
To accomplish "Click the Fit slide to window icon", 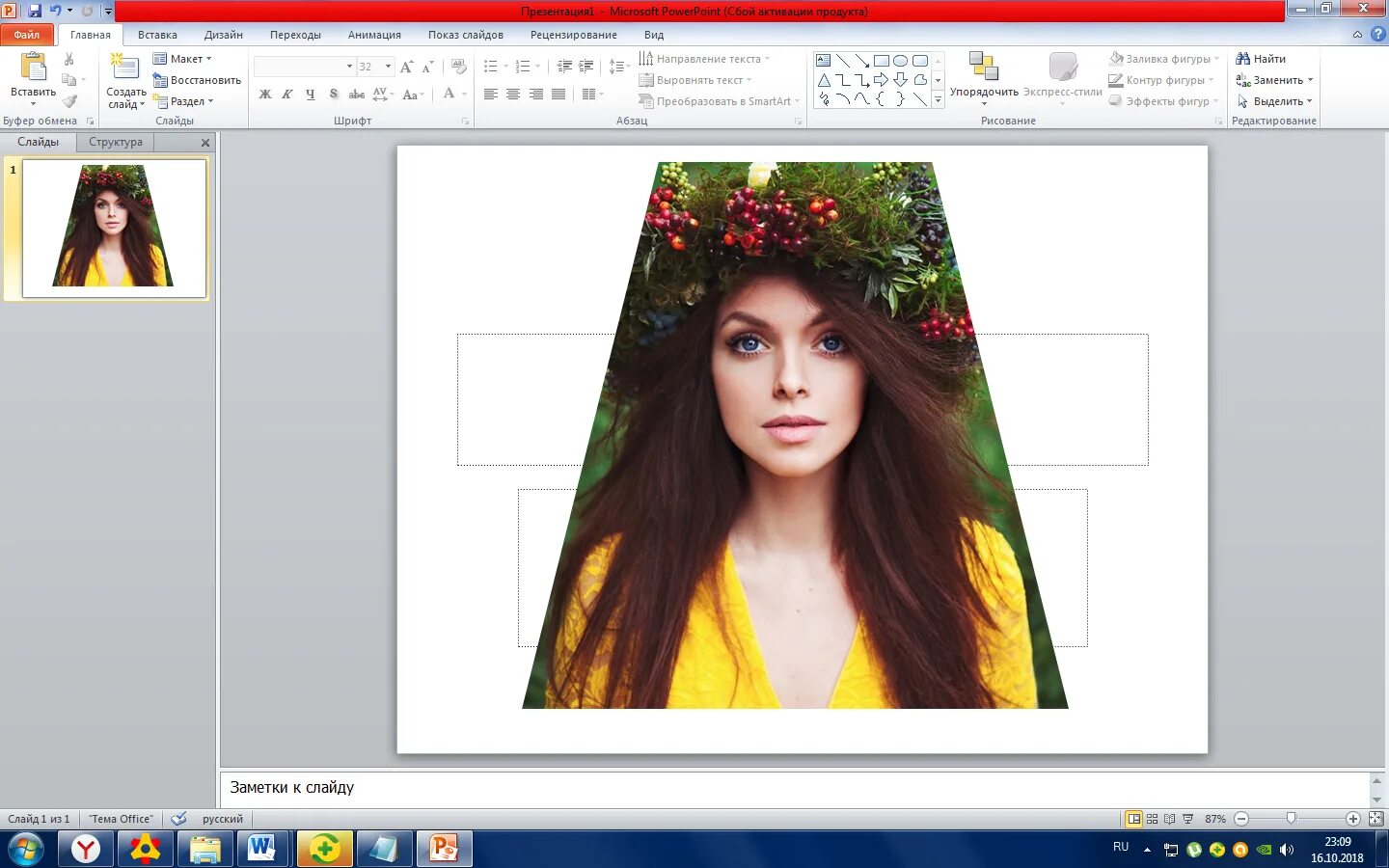I will click(1376, 819).
